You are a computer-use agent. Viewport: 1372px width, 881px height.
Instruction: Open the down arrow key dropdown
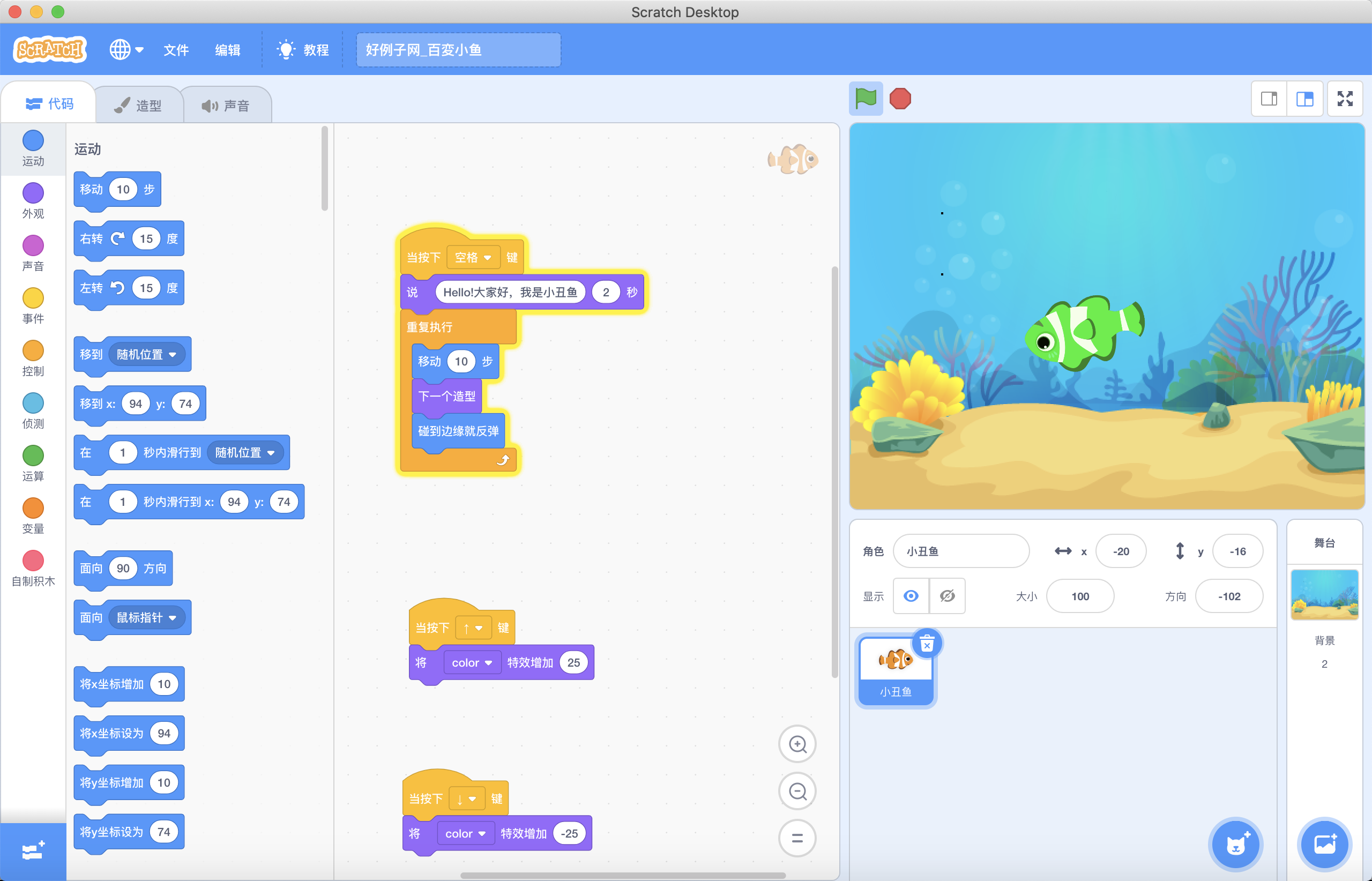pyautogui.click(x=466, y=798)
